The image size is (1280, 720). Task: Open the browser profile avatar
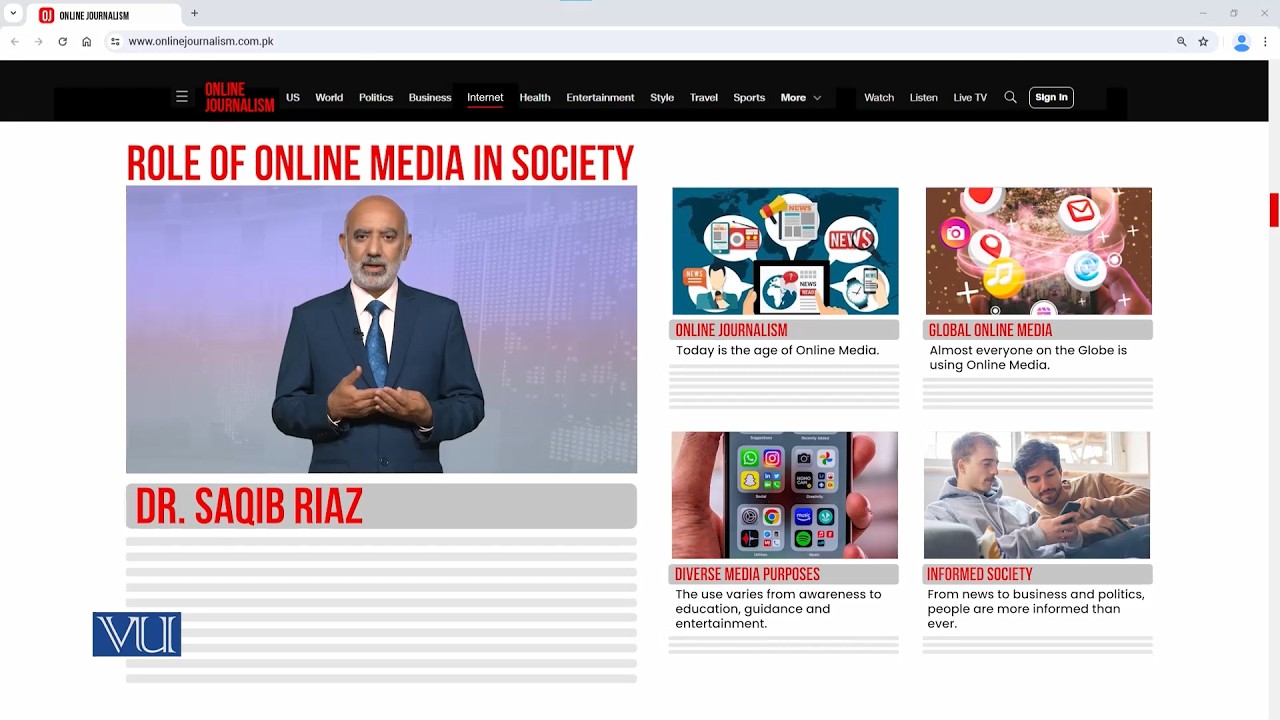[1242, 42]
